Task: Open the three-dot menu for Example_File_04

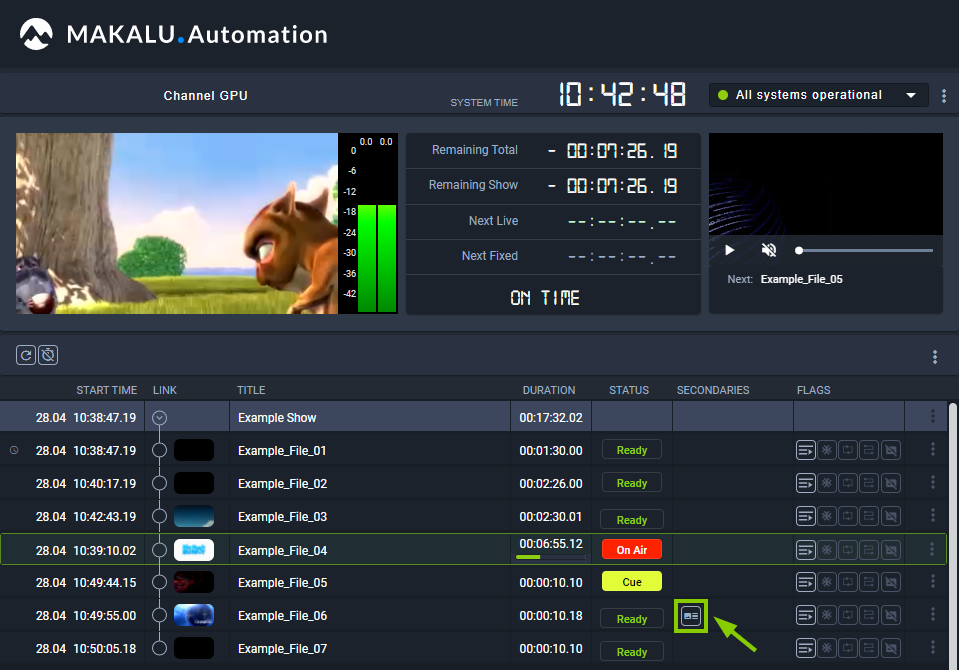Action: pyautogui.click(x=932, y=549)
